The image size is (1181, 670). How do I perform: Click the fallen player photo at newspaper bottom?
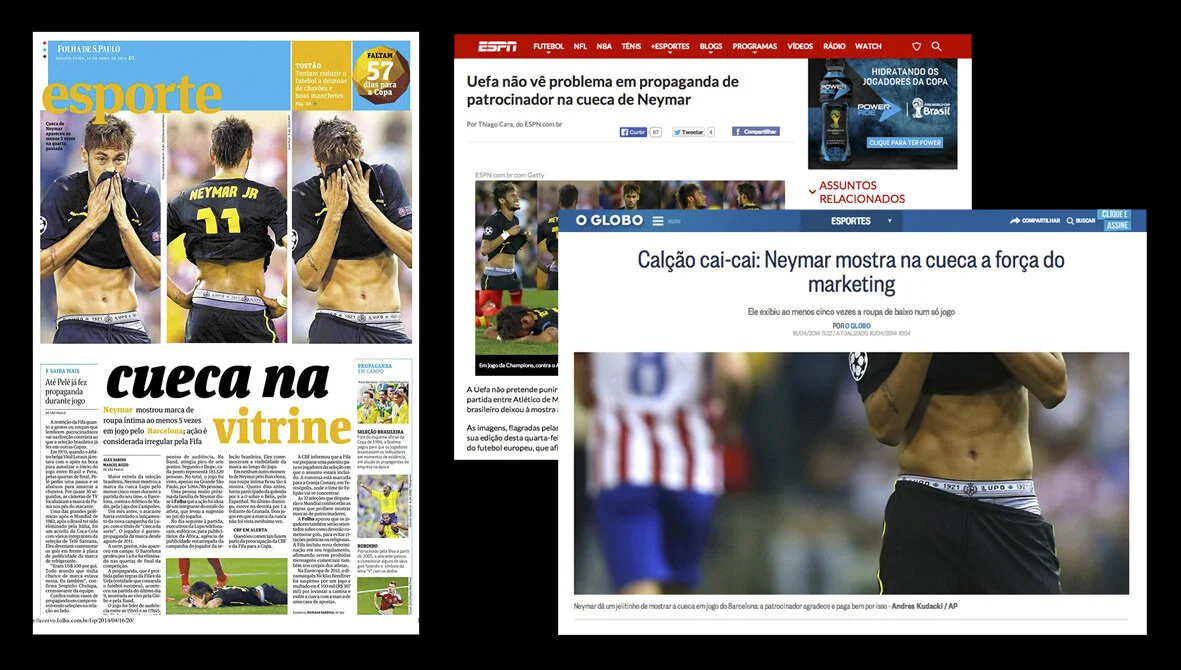pos(227,585)
